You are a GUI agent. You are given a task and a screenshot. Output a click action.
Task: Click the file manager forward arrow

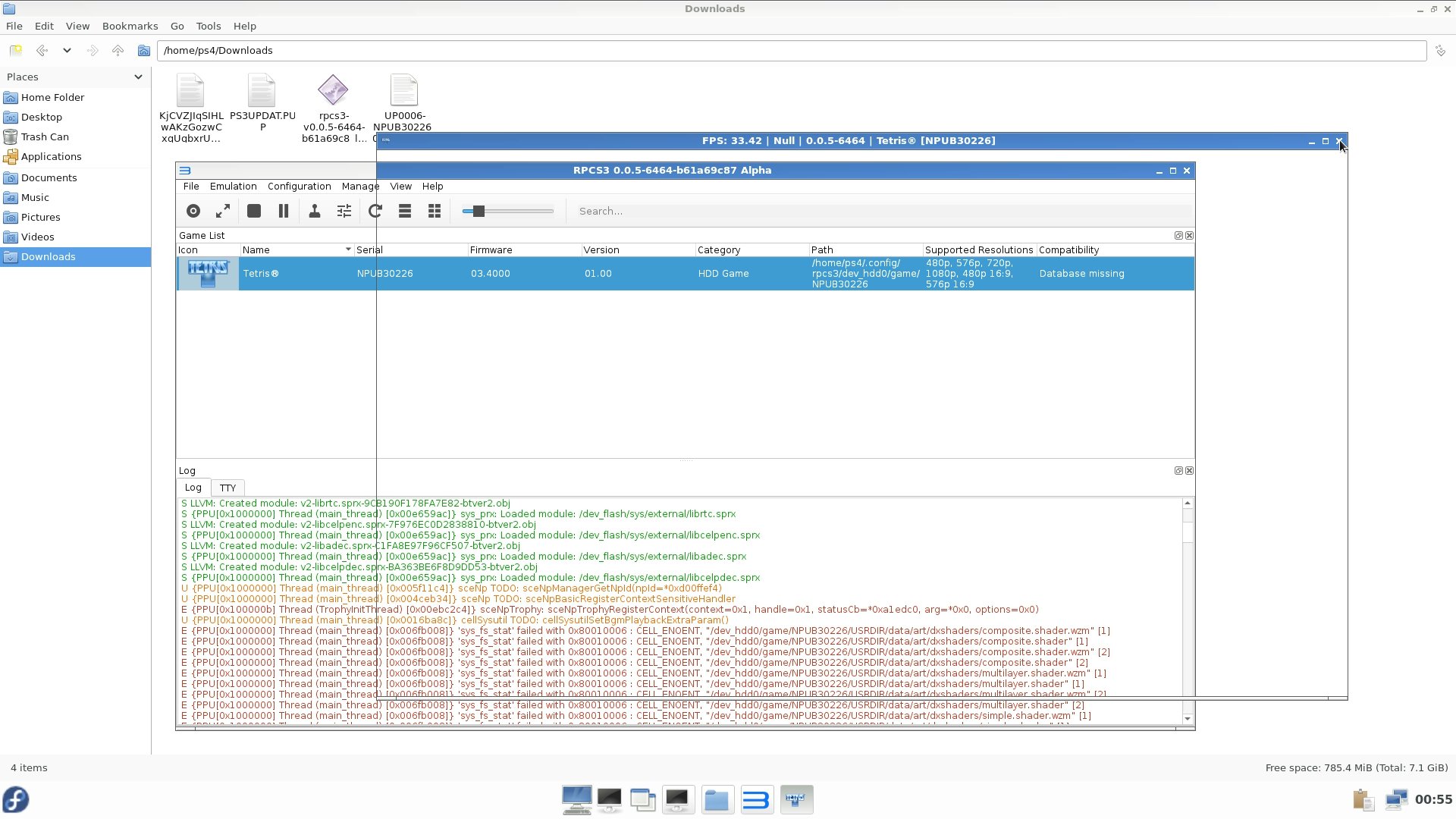(93, 51)
